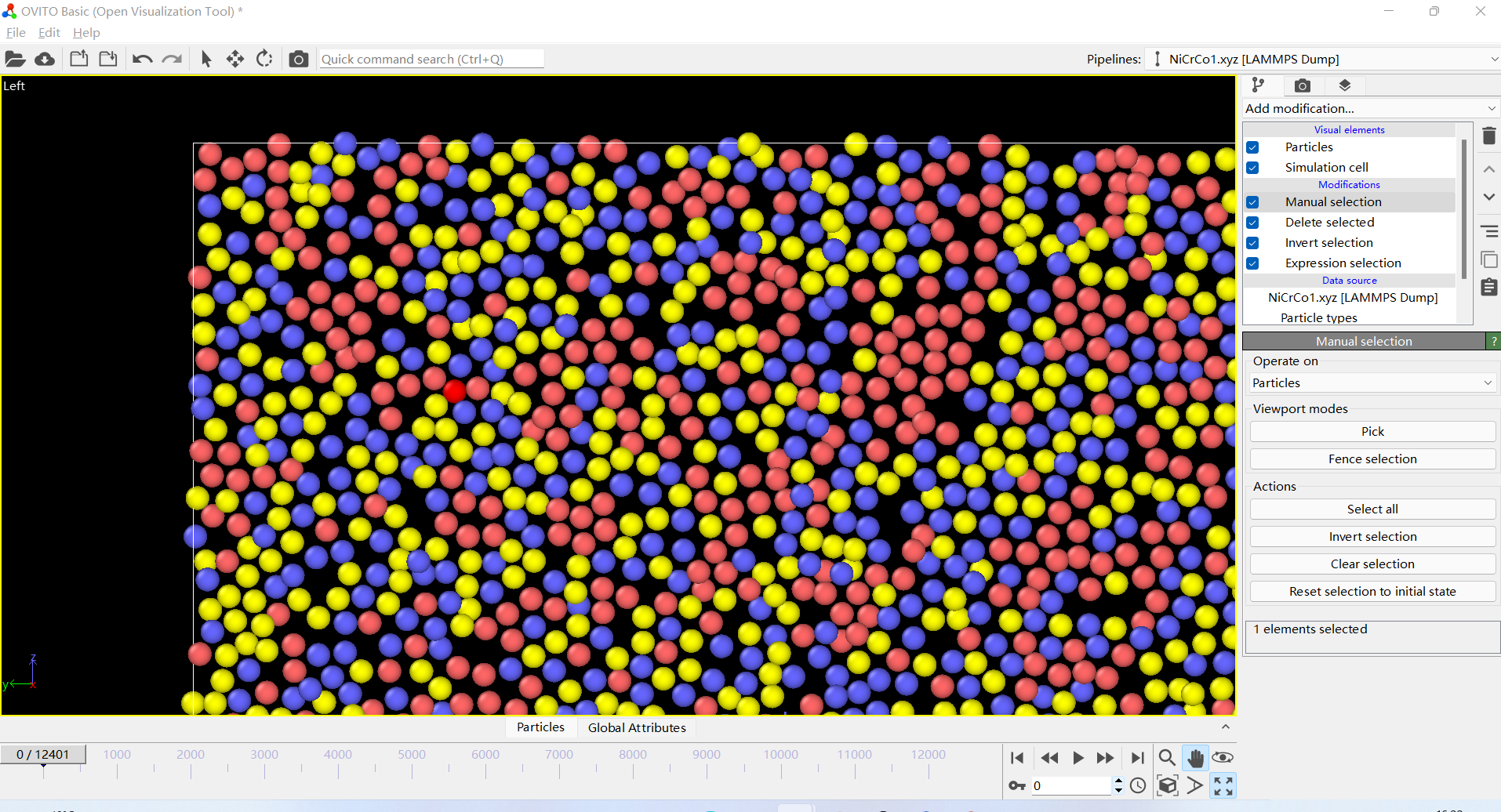Open the Add modification dropdown
Viewport: 1501px width, 812px height.
[x=1372, y=108]
